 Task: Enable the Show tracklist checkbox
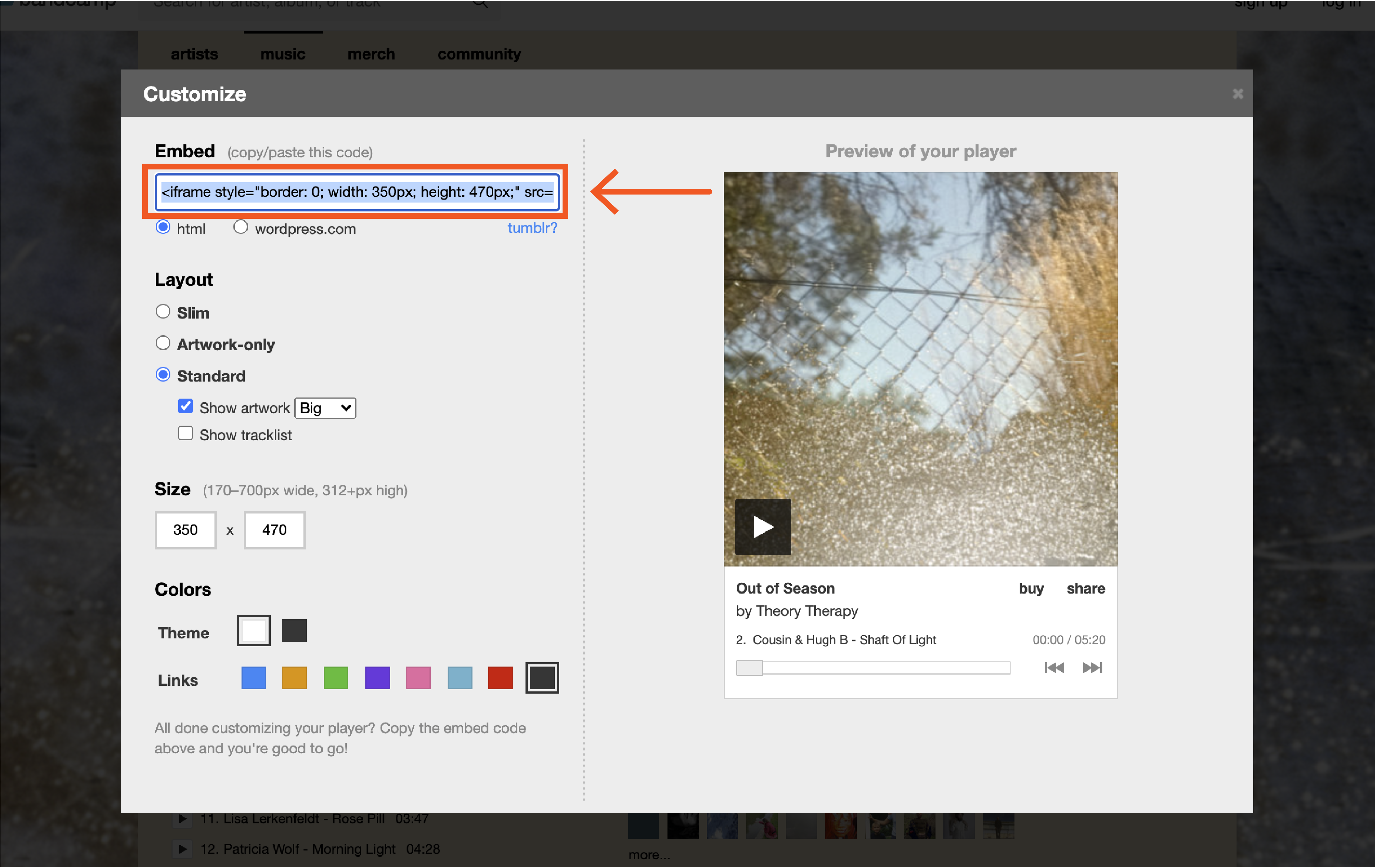tap(185, 433)
